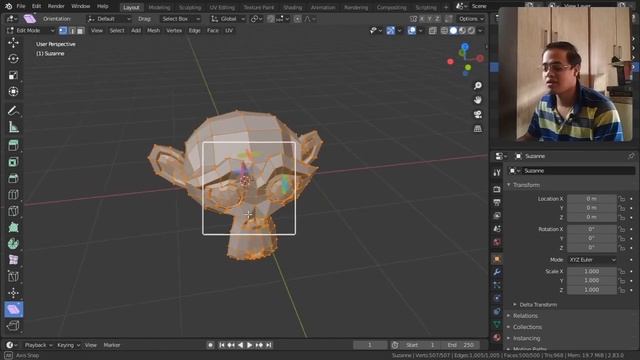Click the viewport zoom magnifier icon
This screenshot has width=640, height=360.
coord(478,86)
